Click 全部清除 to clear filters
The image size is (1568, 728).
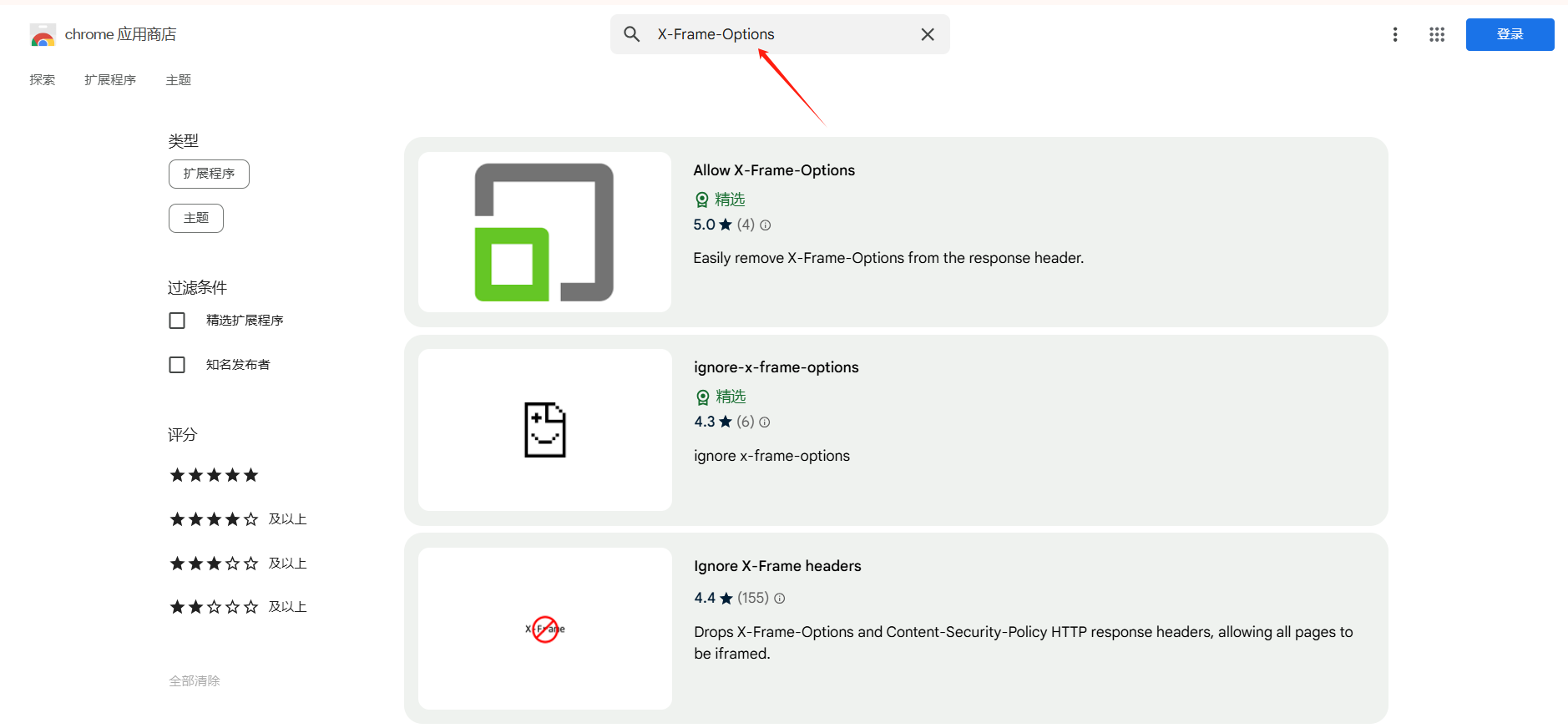(x=195, y=681)
